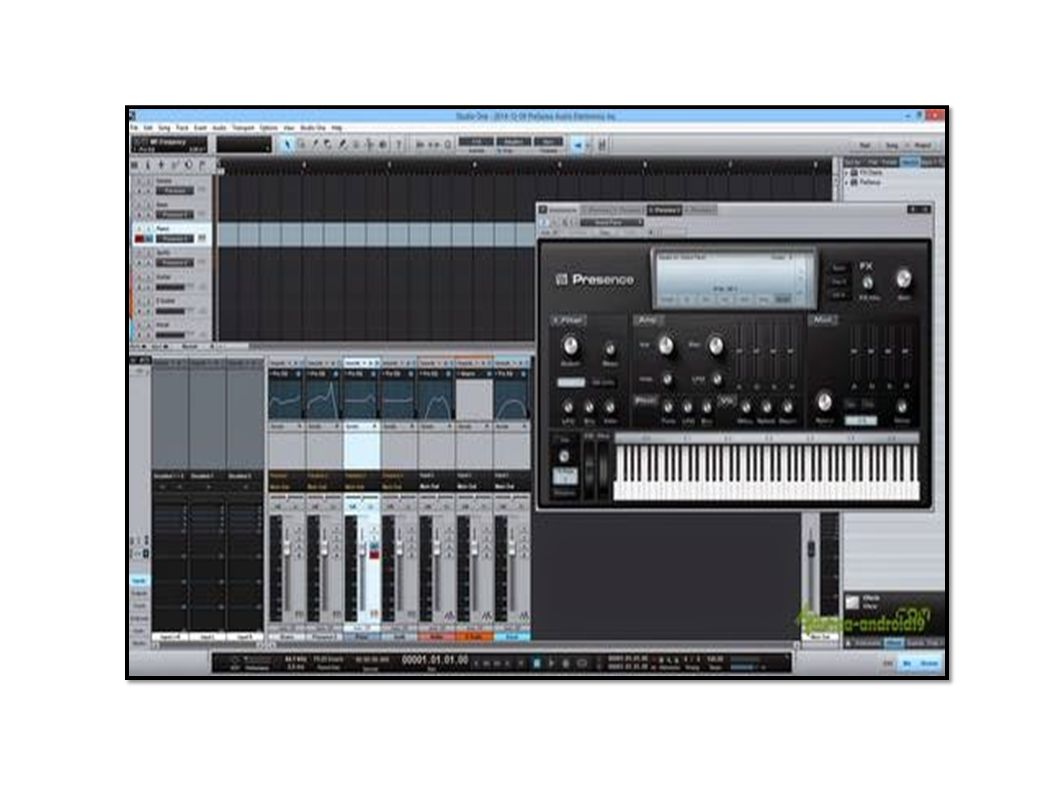This screenshot has height=793, width=1058.
Task: Click the Stop button in transport bar
Action: pyautogui.click(x=537, y=663)
